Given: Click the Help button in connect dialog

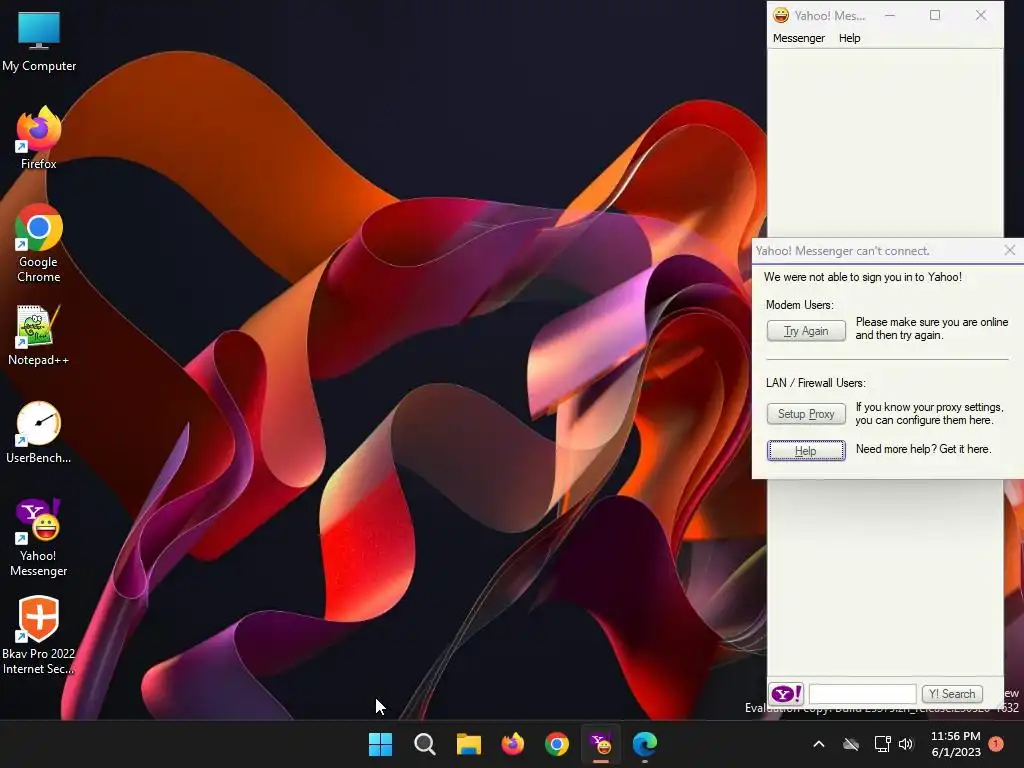Looking at the screenshot, I should [806, 451].
